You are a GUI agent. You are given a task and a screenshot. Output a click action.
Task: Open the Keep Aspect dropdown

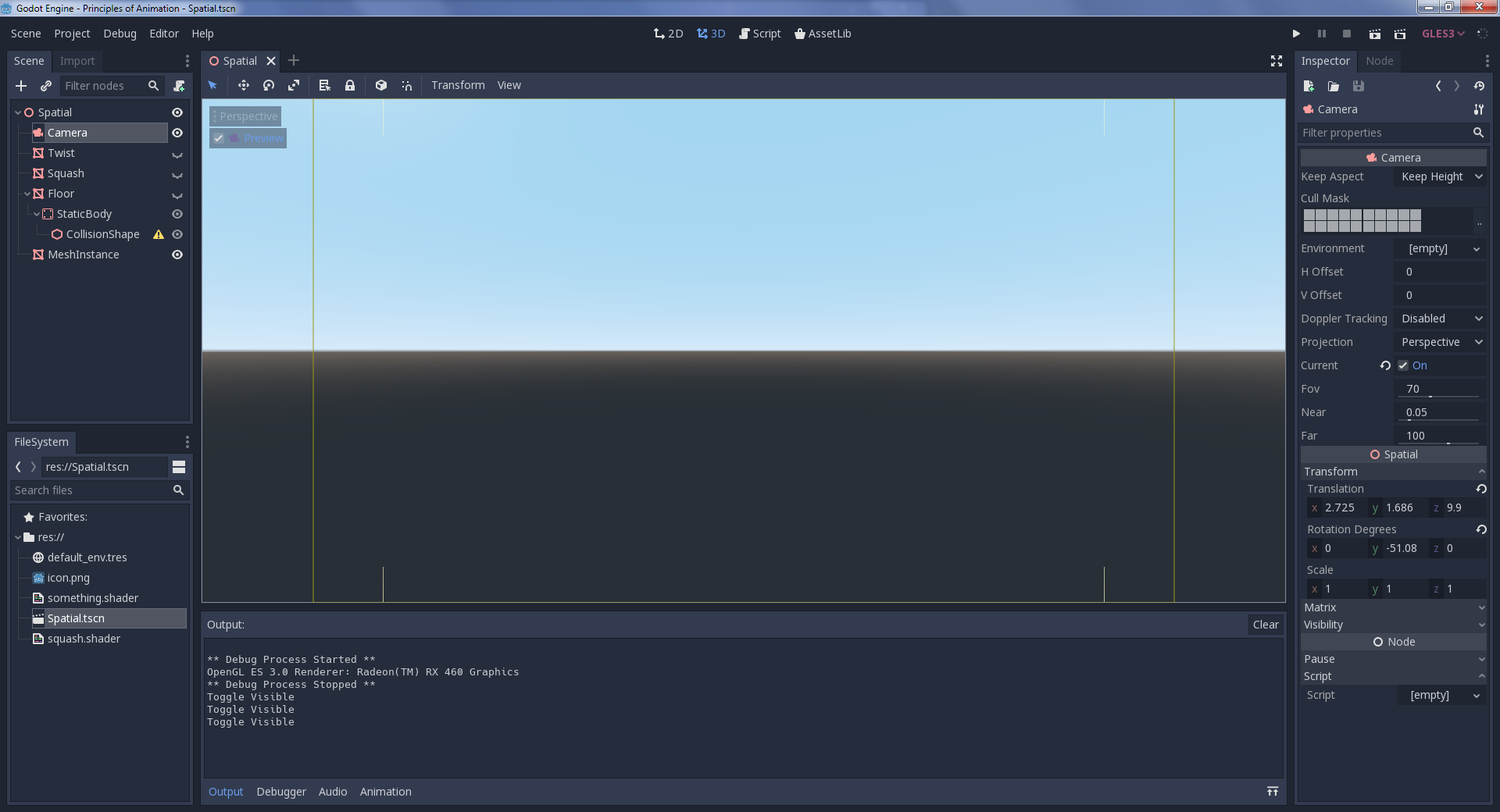(x=1440, y=176)
